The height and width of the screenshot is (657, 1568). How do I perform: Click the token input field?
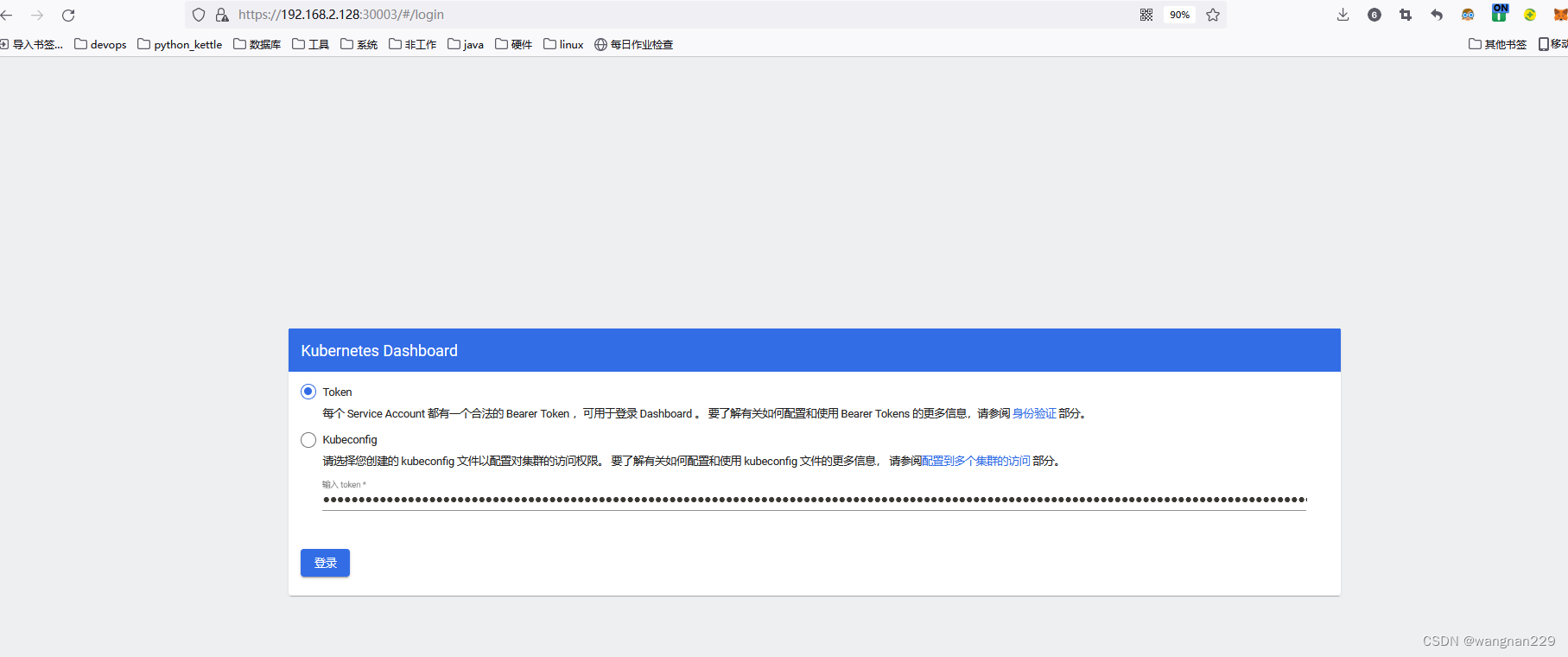click(x=814, y=500)
